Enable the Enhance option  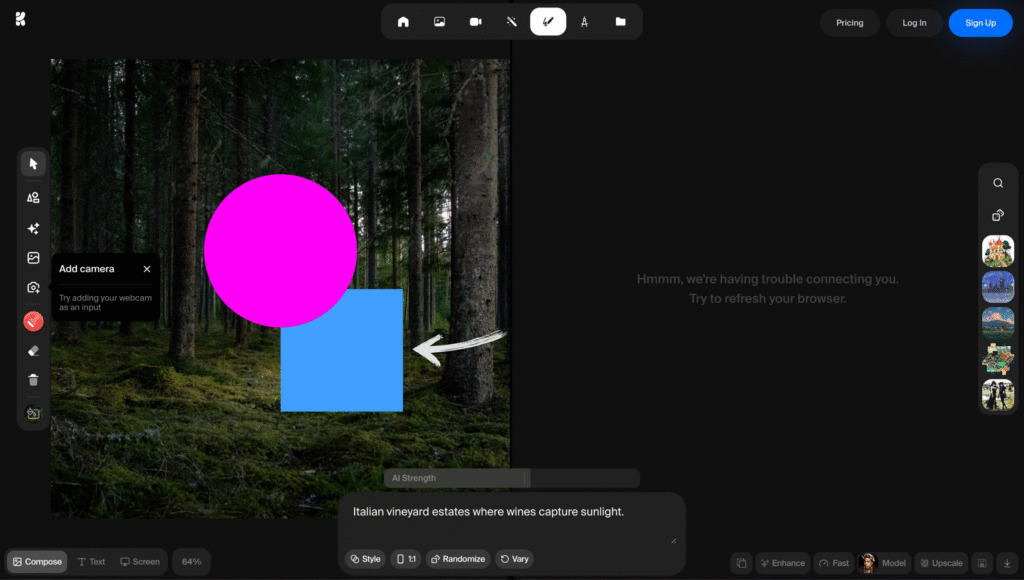pyautogui.click(x=783, y=562)
